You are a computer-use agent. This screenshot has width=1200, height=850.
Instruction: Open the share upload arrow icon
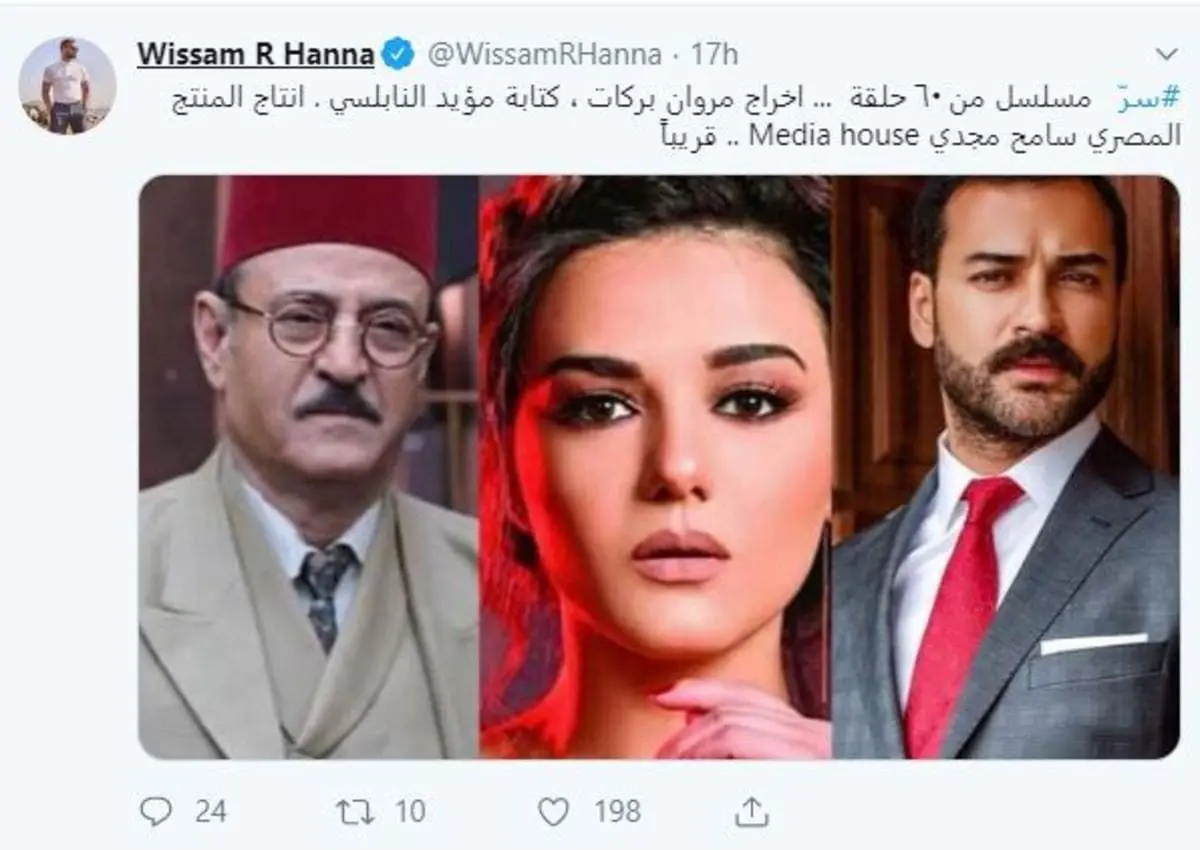[745, 810]
